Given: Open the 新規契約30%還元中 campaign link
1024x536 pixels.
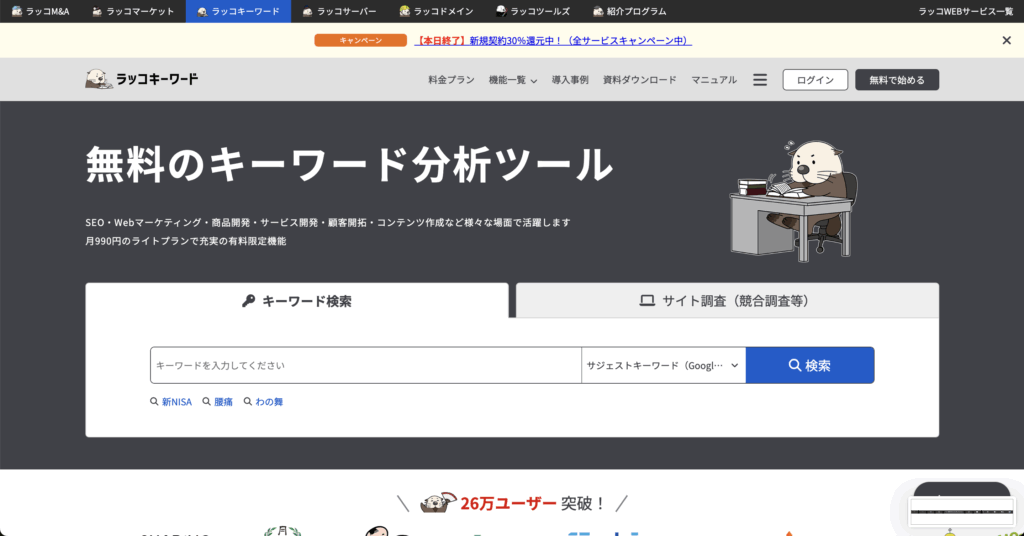Looking at the screenshot, I should tap(553, 40).
